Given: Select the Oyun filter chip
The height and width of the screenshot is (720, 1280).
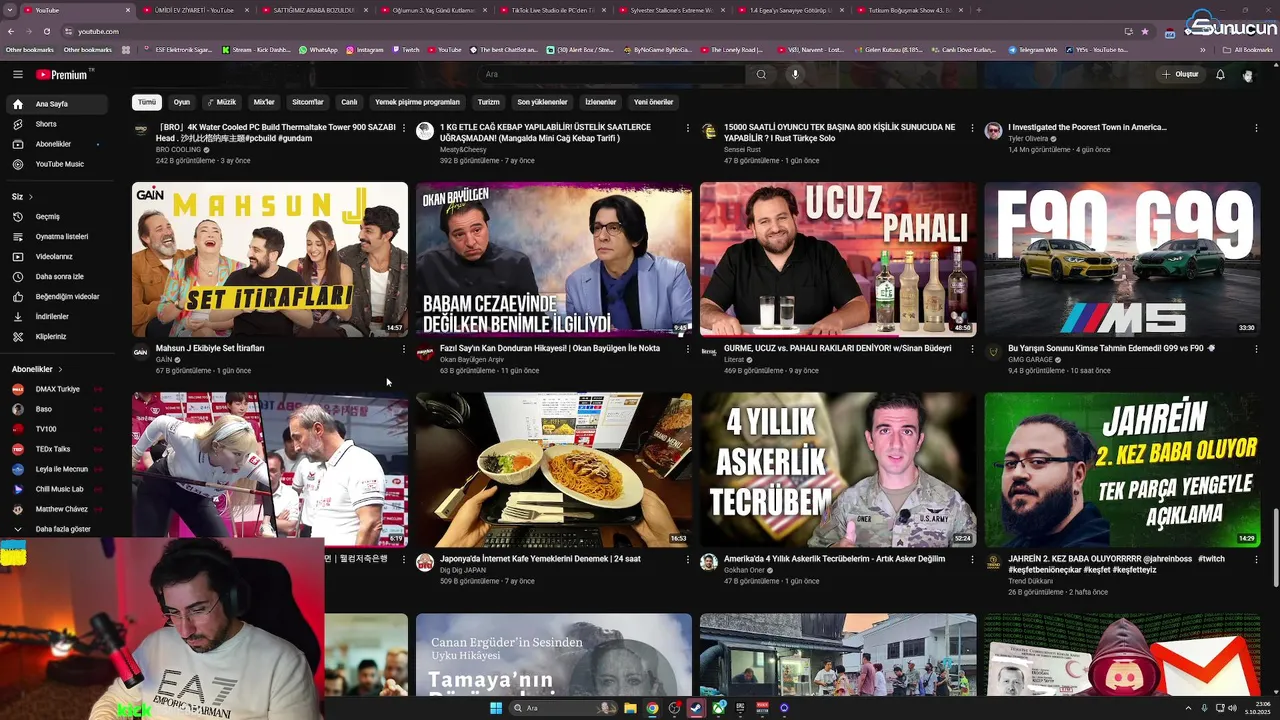Looking at the screenshot, I should 182,102.
